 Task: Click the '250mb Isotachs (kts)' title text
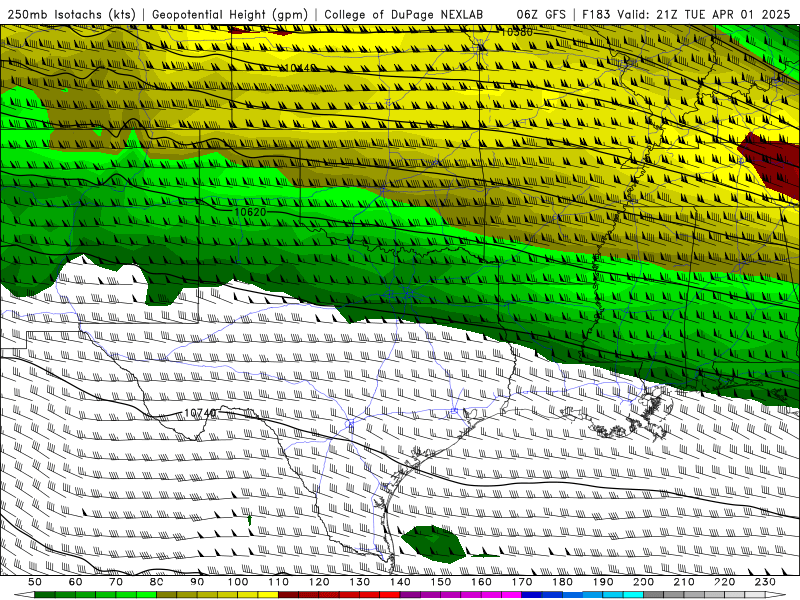click(72, 14)
